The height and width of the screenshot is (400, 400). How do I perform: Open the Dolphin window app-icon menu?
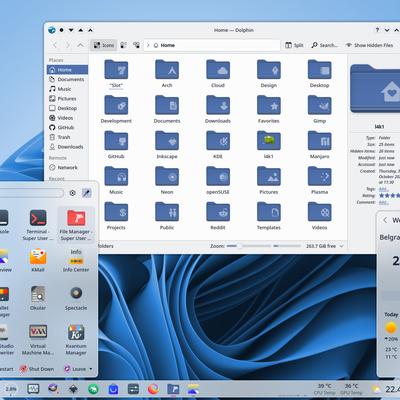pyautogui.click(x=52, y=30)
